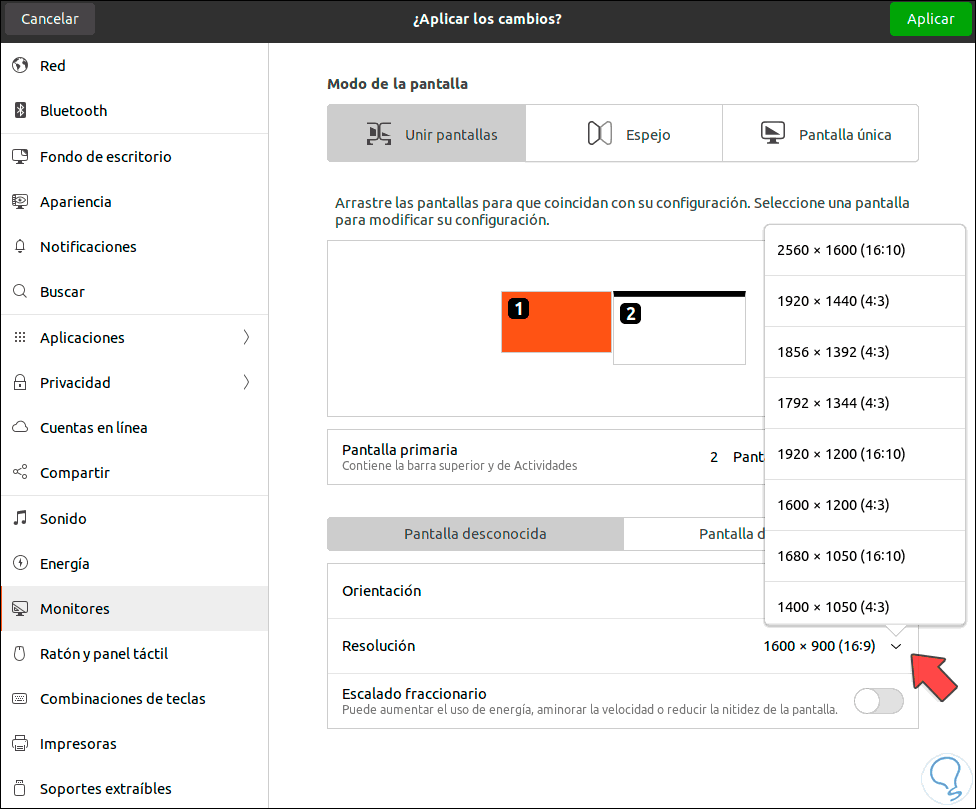Select the Sonido music note icon
Screen dimensions: 977x809
point(20,518)
